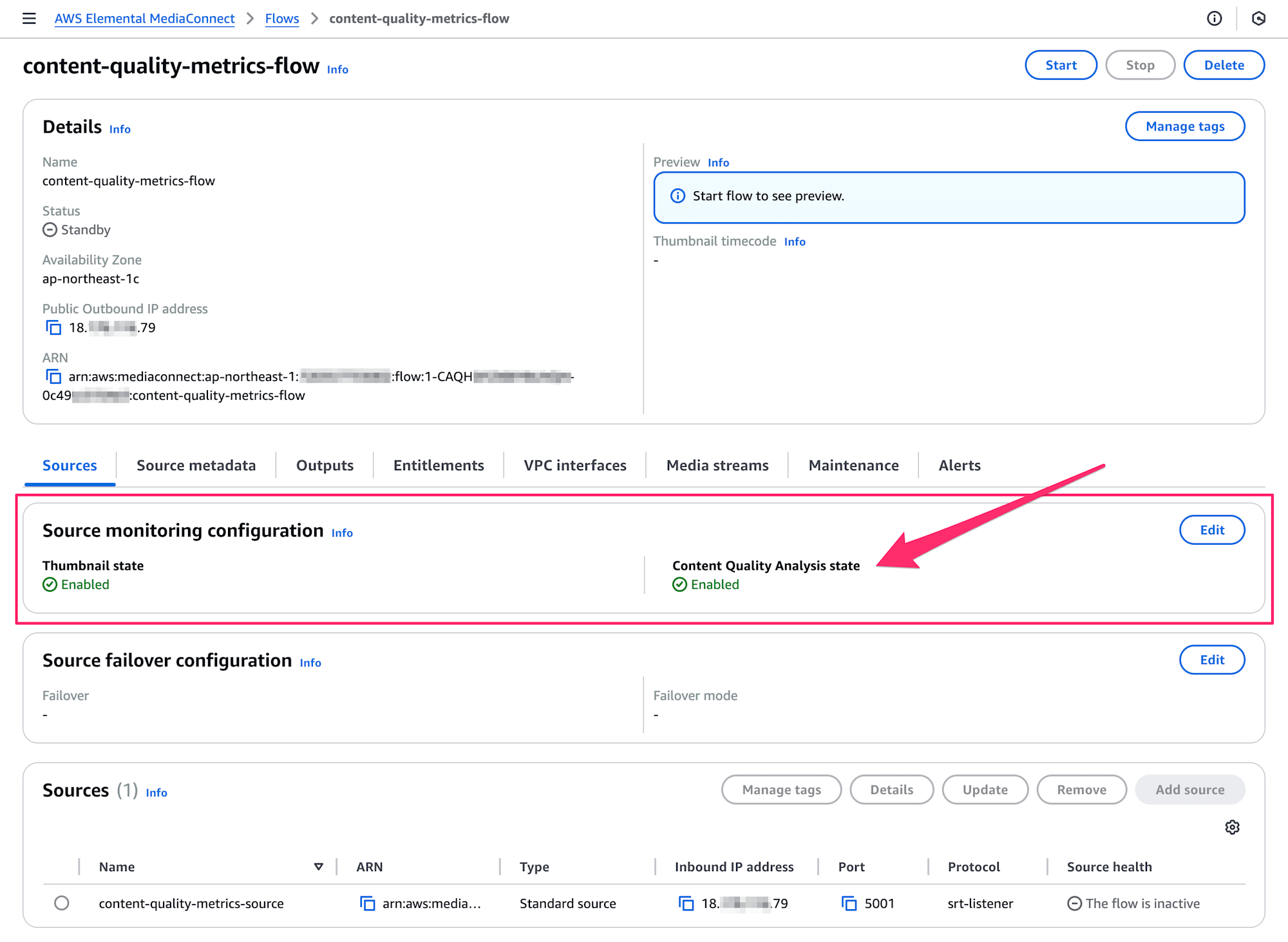The height and width of the screenshot is (942, 1288).
Task: Click the Remove source button
Action: click(x=1081, y=790)
